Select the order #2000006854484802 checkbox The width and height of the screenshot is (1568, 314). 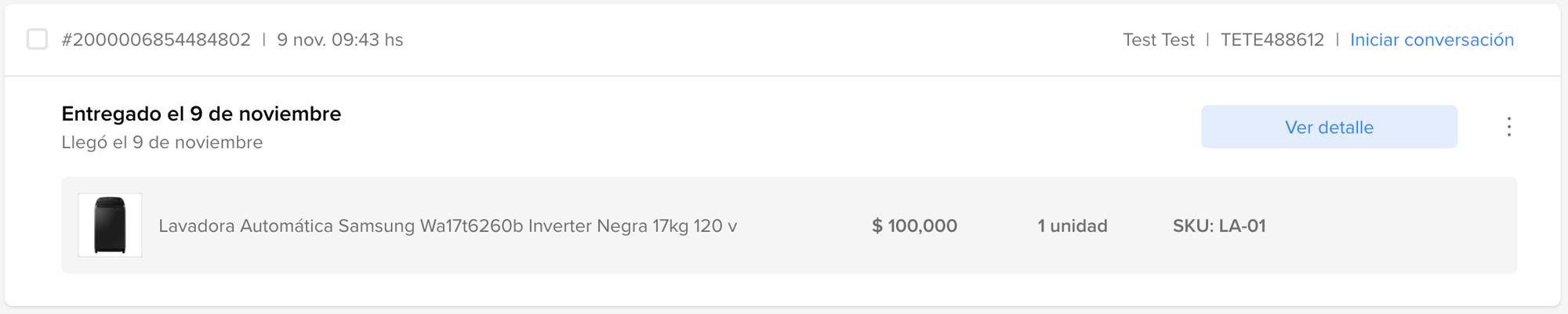point(37,39)
